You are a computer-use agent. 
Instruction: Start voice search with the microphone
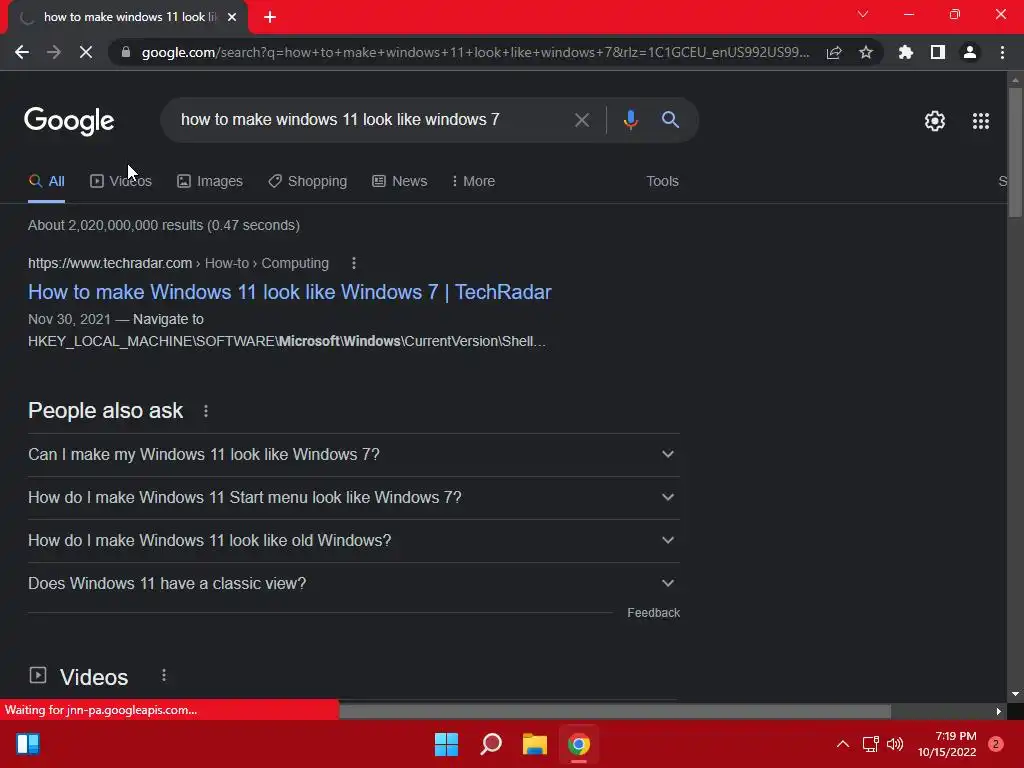(630, 120)
